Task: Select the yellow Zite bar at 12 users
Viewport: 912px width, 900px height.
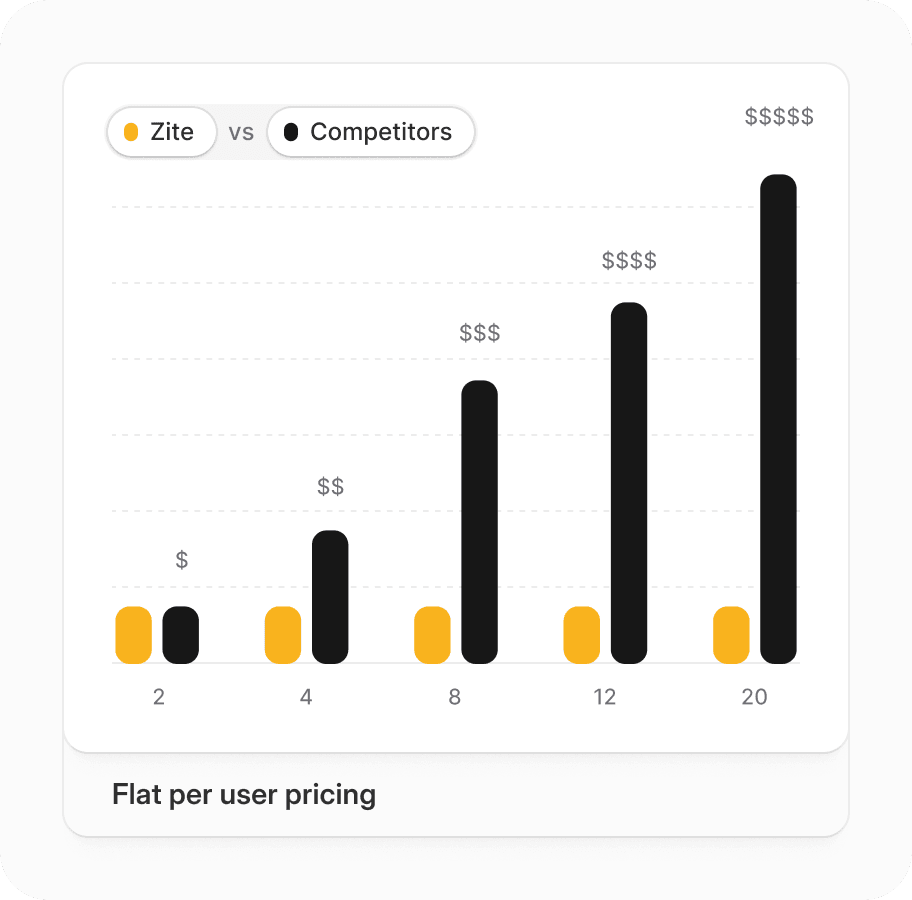Action: [582, 635]
